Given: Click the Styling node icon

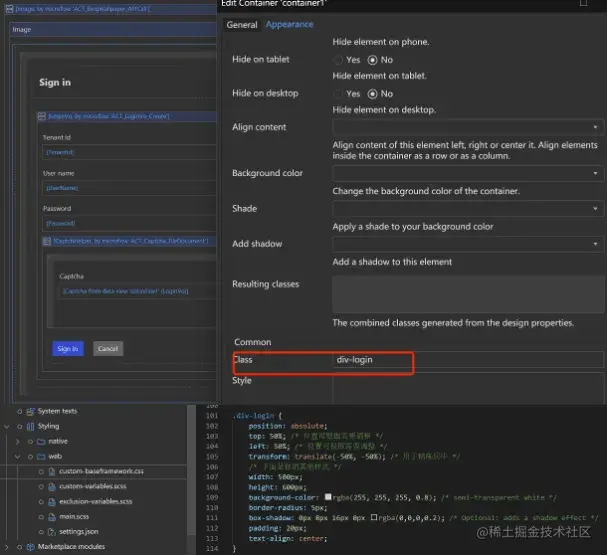Looking at the screenshot, I should point(30,427).
